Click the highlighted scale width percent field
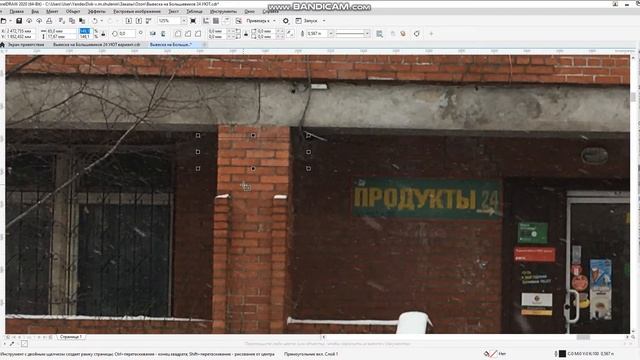This screenshot has width=640, height=360. pyautogui.click(x=85, y=31)
